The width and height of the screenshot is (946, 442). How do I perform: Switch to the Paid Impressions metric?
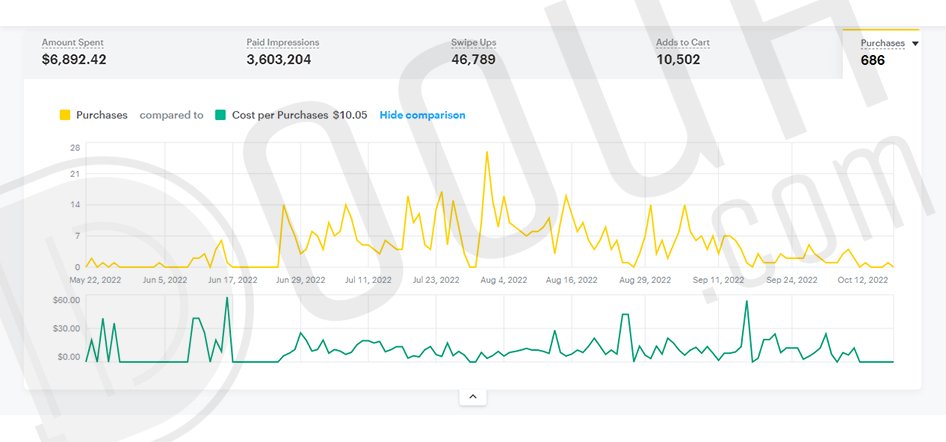[x=282, y=43]
